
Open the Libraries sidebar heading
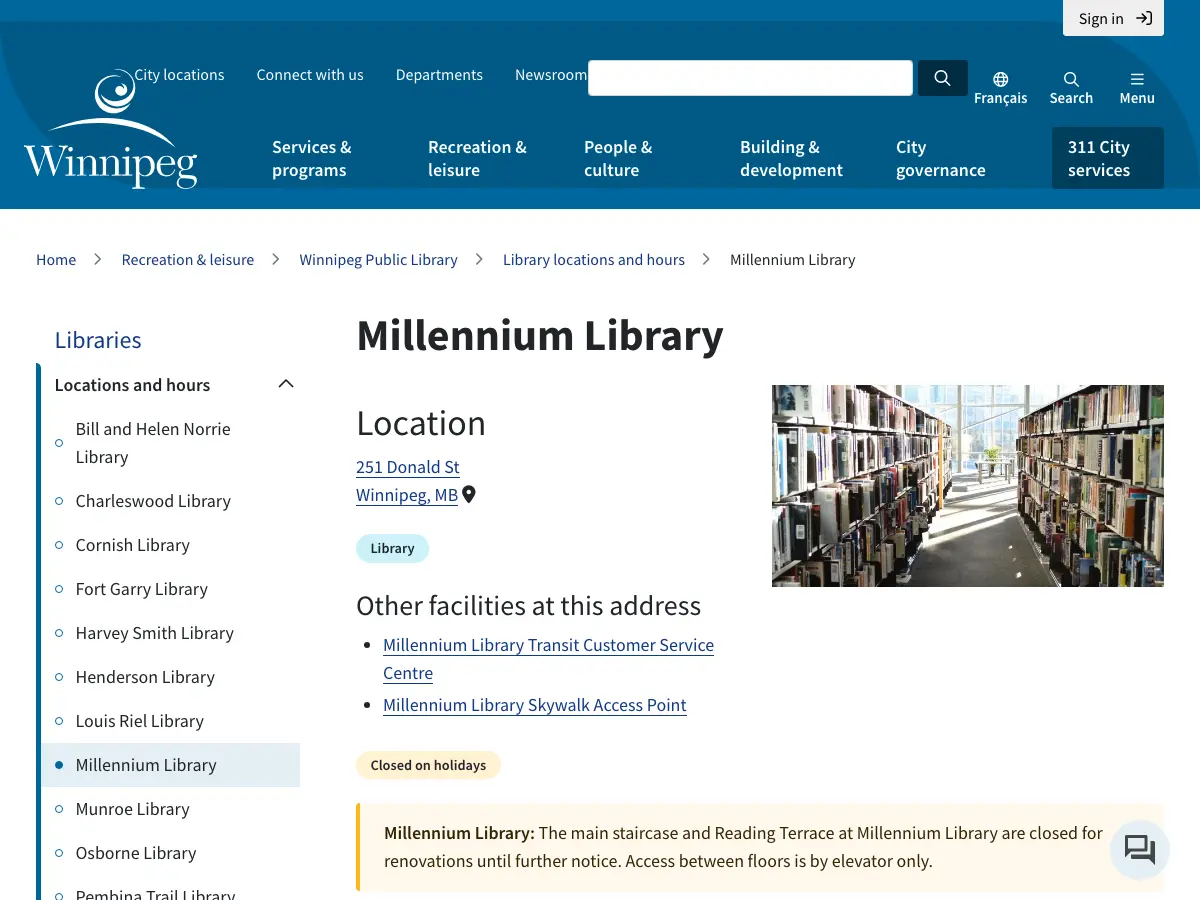(98, 340)
